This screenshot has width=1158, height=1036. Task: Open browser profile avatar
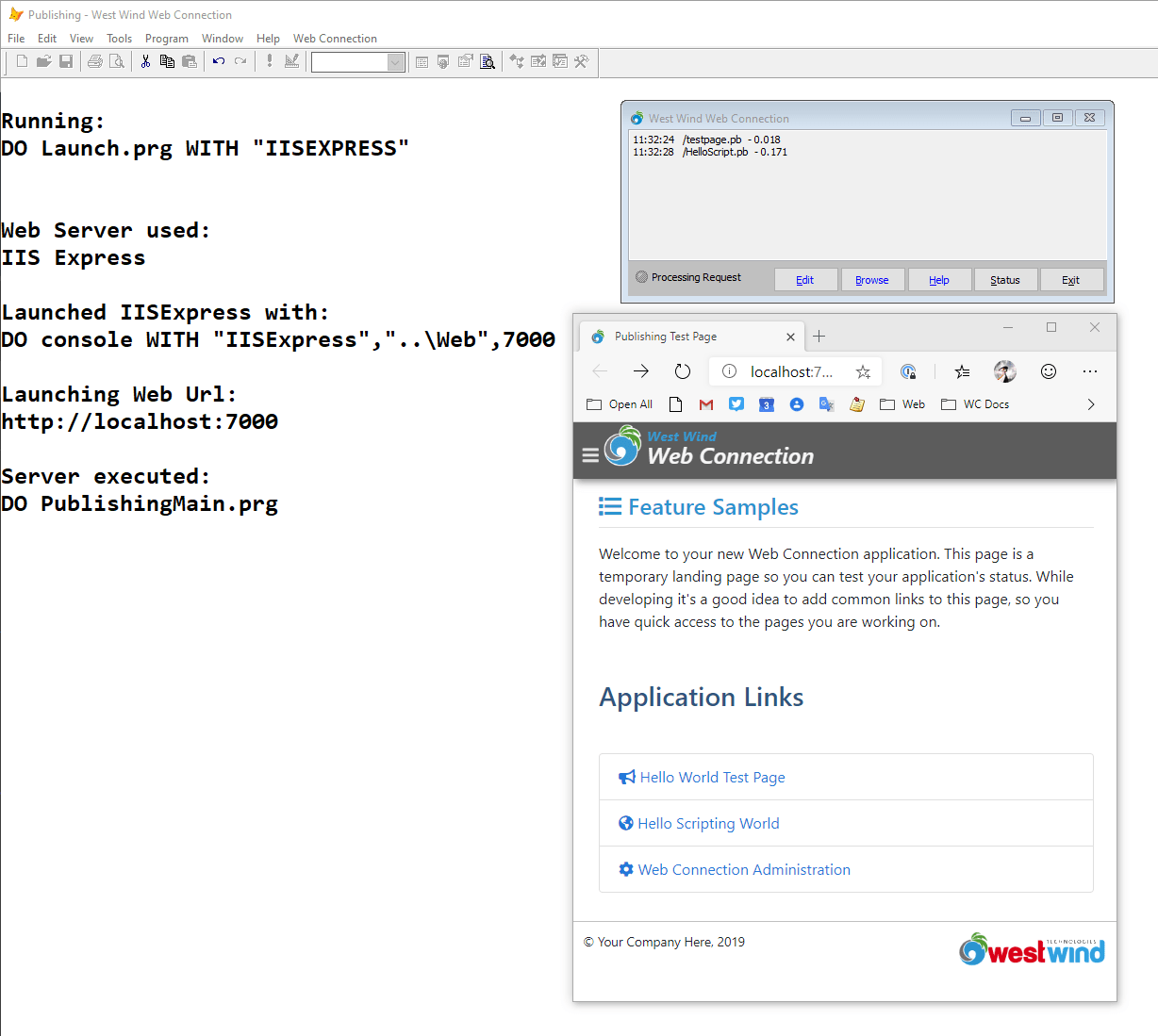pyautogui.click(x=1005, y=371)
